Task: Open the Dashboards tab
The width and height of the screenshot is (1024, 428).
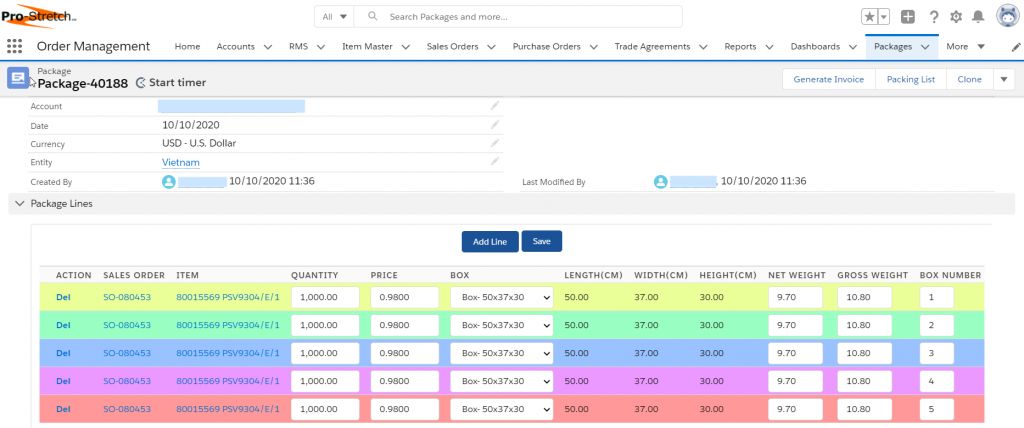Action: point(815,46)
